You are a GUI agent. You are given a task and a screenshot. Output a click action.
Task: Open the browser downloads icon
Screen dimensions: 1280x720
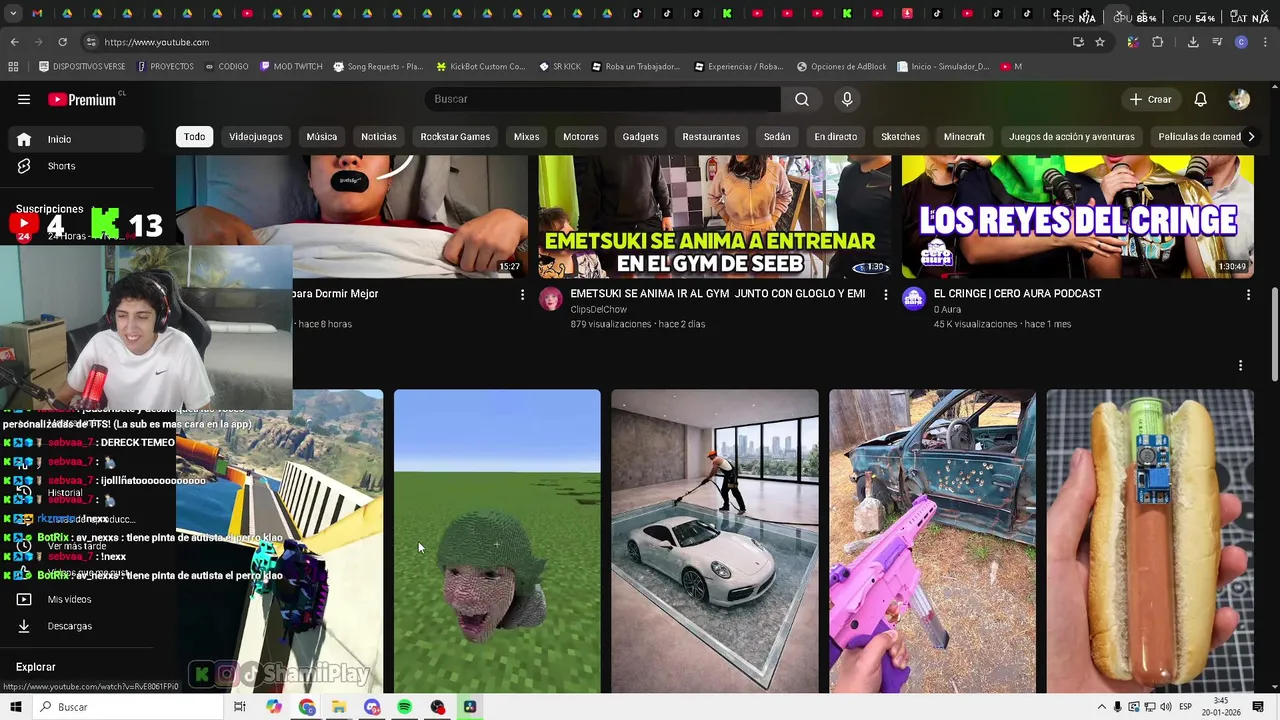(x=1193, y=42)
